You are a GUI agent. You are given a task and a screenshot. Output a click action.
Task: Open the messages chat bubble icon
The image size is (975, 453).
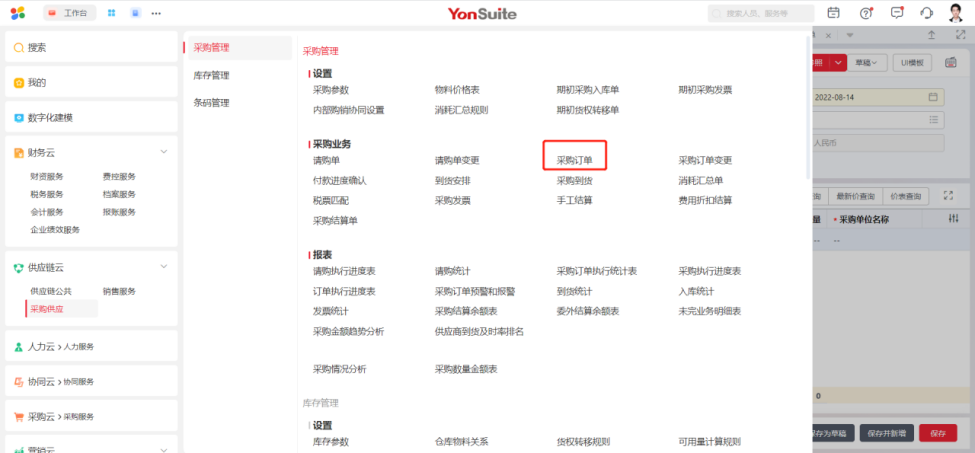tap(897, 13)
